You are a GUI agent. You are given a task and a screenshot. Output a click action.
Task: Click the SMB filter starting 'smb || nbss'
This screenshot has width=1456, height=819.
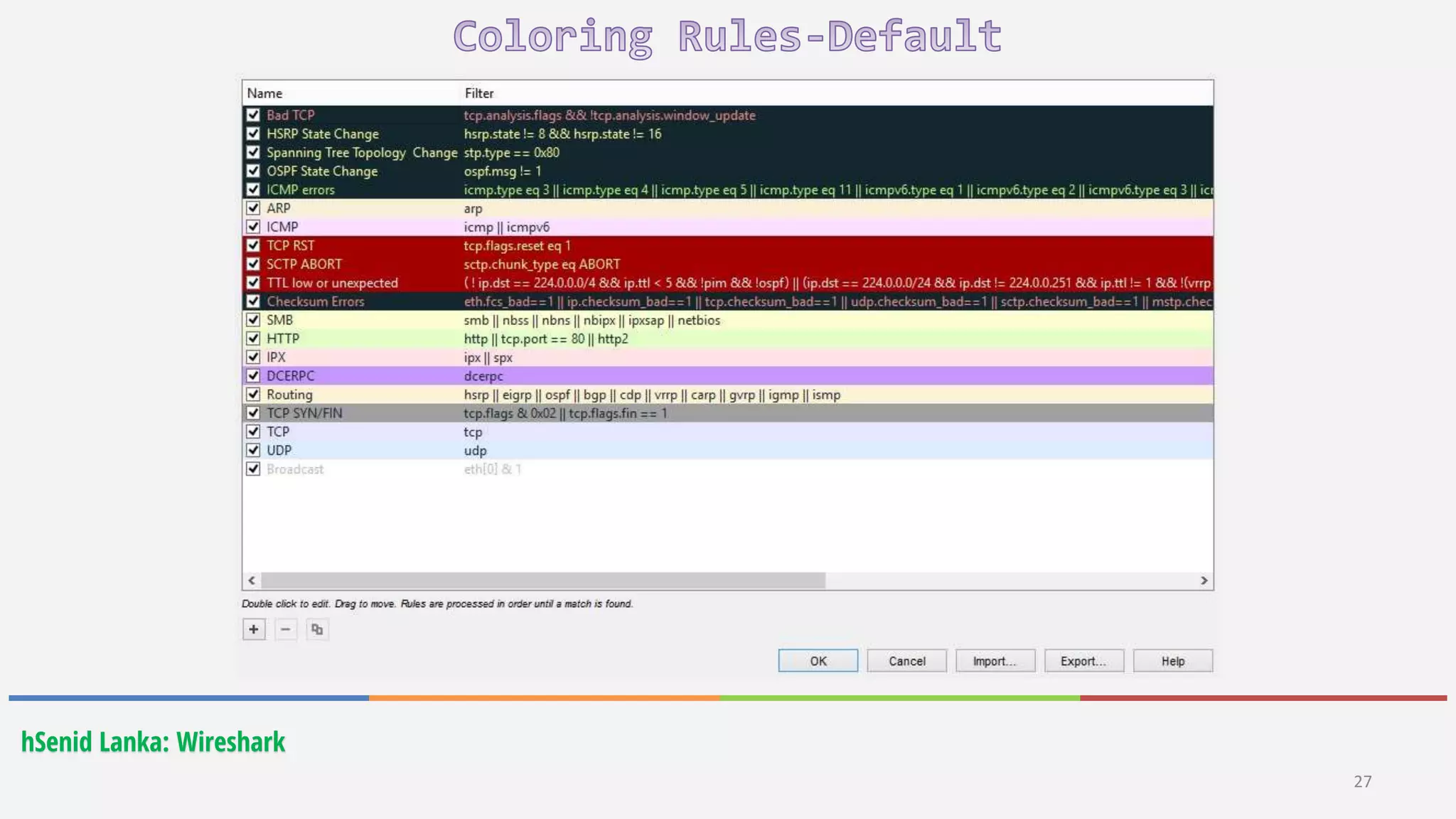point(592,320)
